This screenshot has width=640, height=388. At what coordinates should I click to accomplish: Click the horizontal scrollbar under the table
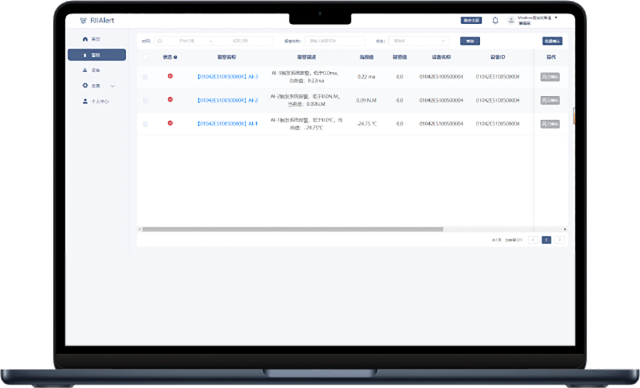pos(293,229)
